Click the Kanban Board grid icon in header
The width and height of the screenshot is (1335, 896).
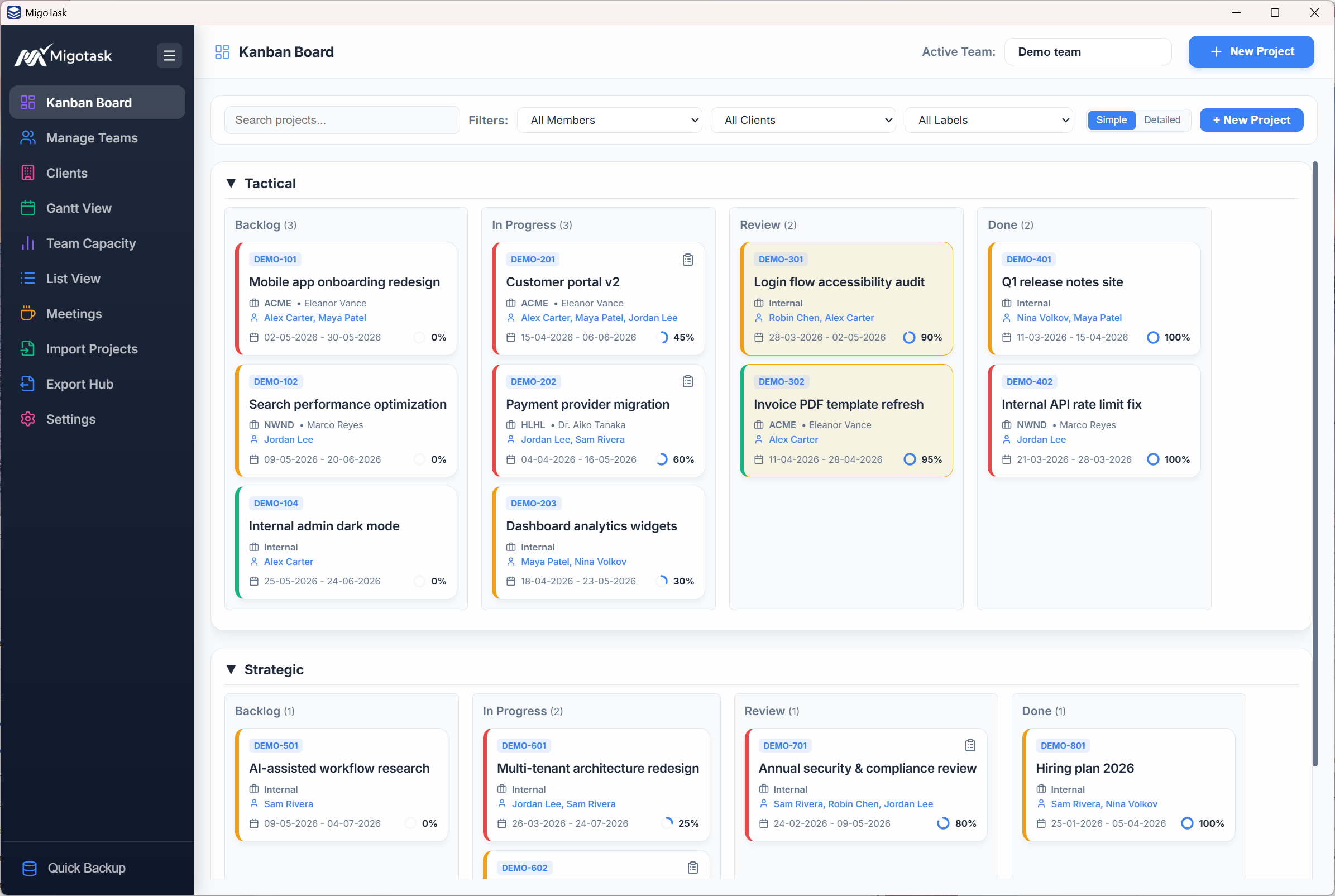(x=222, y=52)
